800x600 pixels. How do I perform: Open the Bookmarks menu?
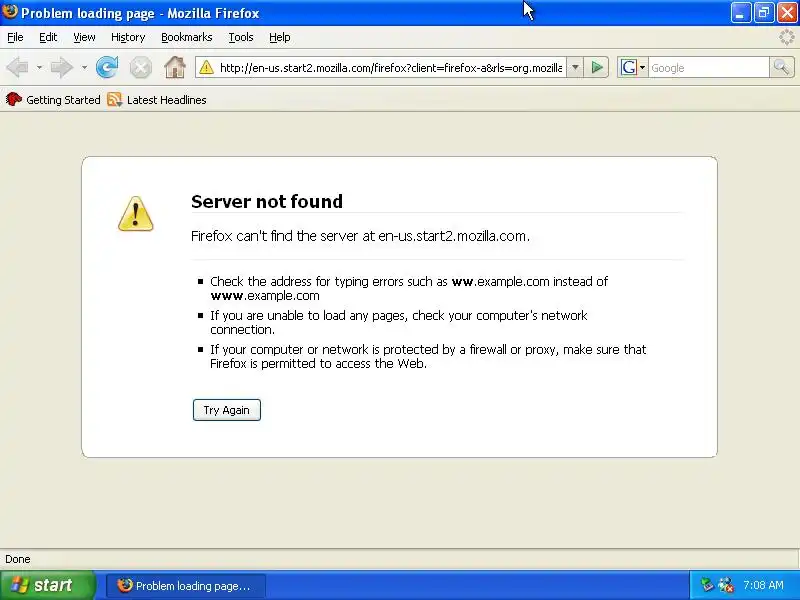[x=187, y=37]
